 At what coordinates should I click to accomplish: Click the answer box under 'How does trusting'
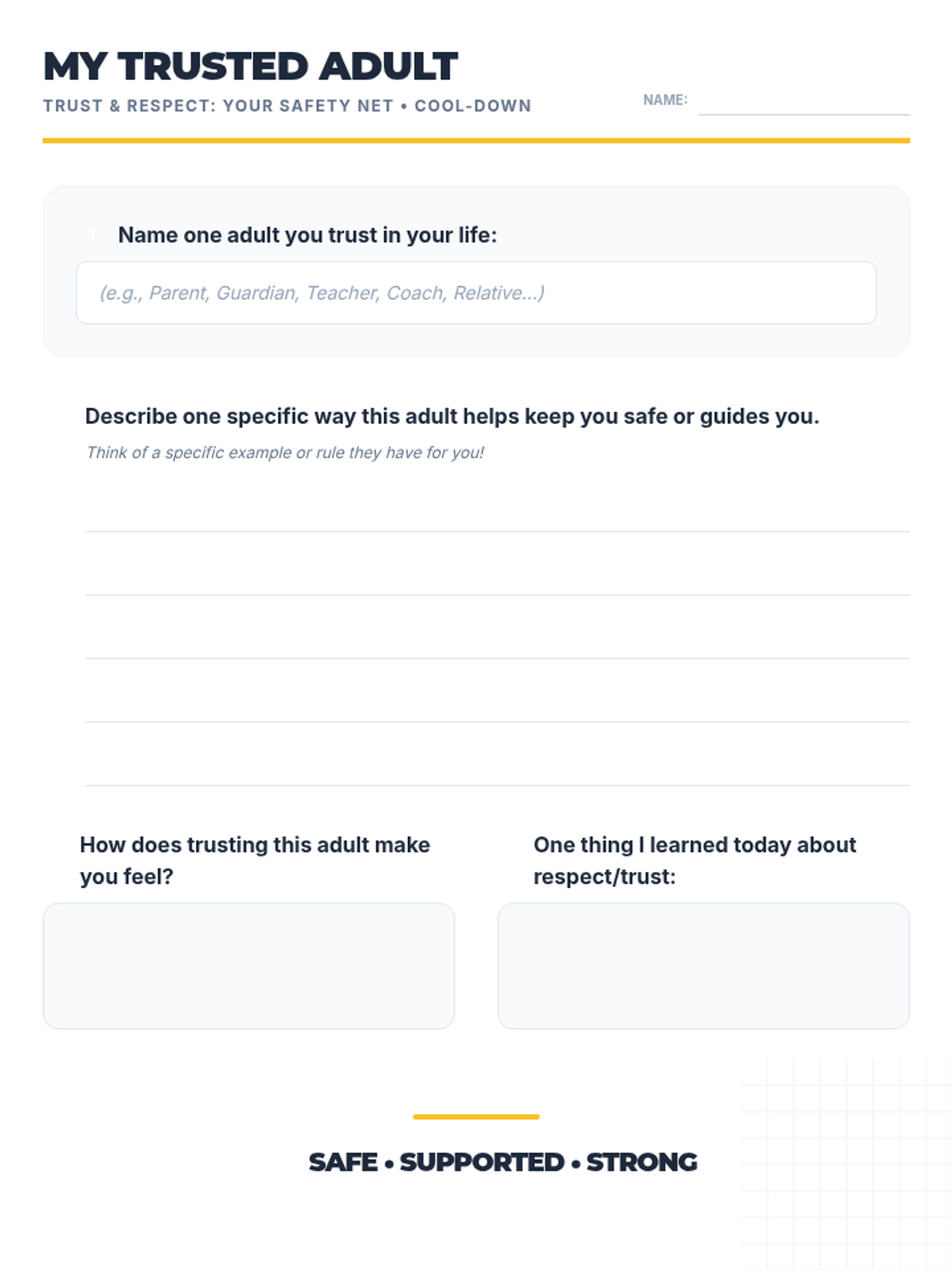pyautogui.click(x=248, y=965)
